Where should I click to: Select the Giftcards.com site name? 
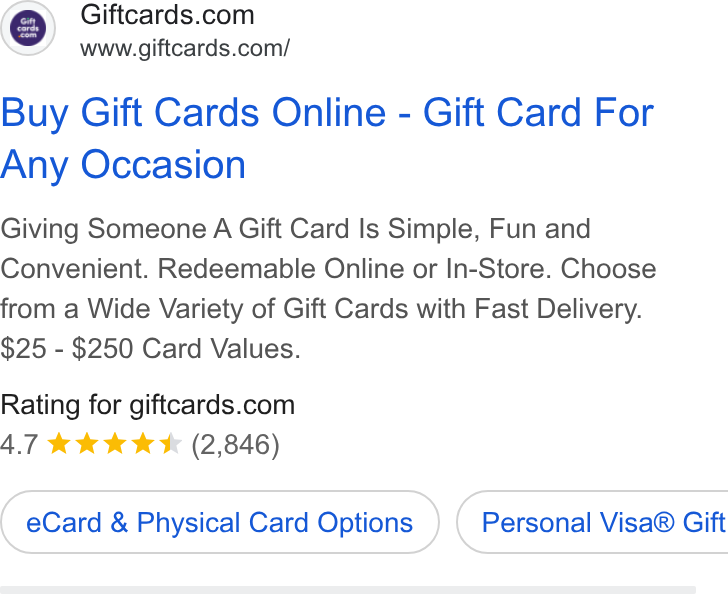(167, 15)
